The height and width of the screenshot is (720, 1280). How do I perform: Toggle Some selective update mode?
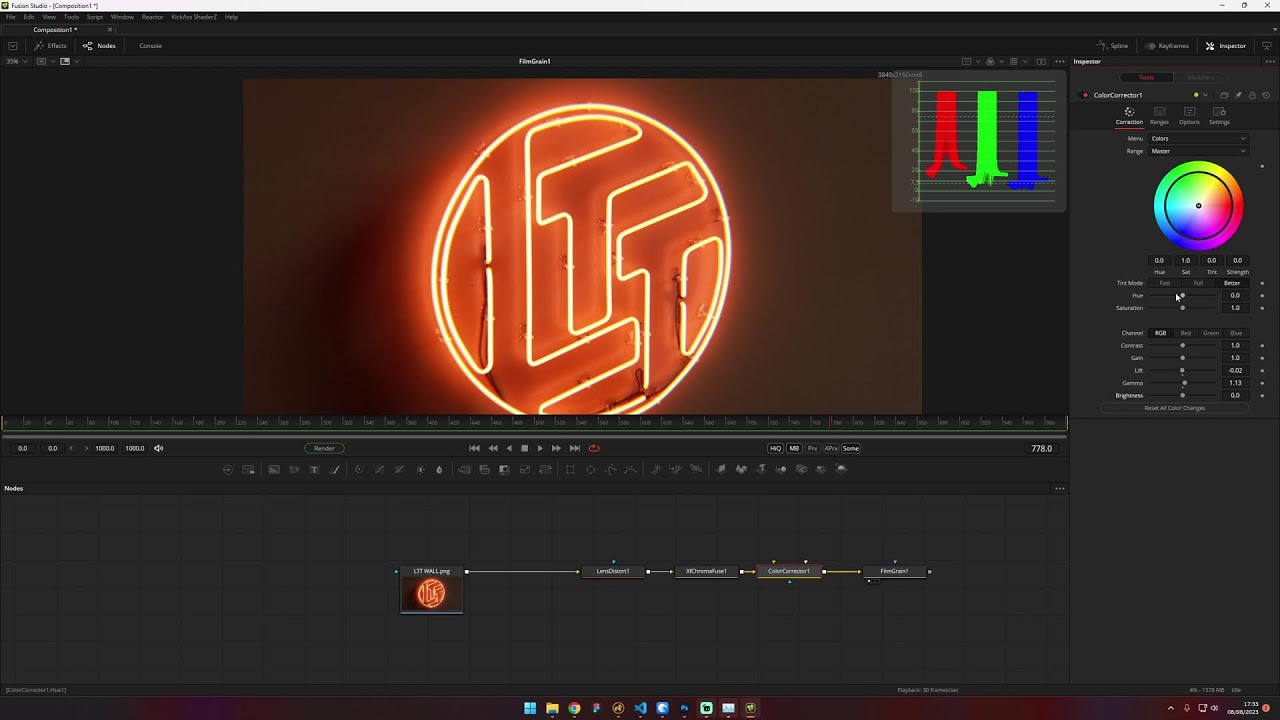click(x=851, y=448)
